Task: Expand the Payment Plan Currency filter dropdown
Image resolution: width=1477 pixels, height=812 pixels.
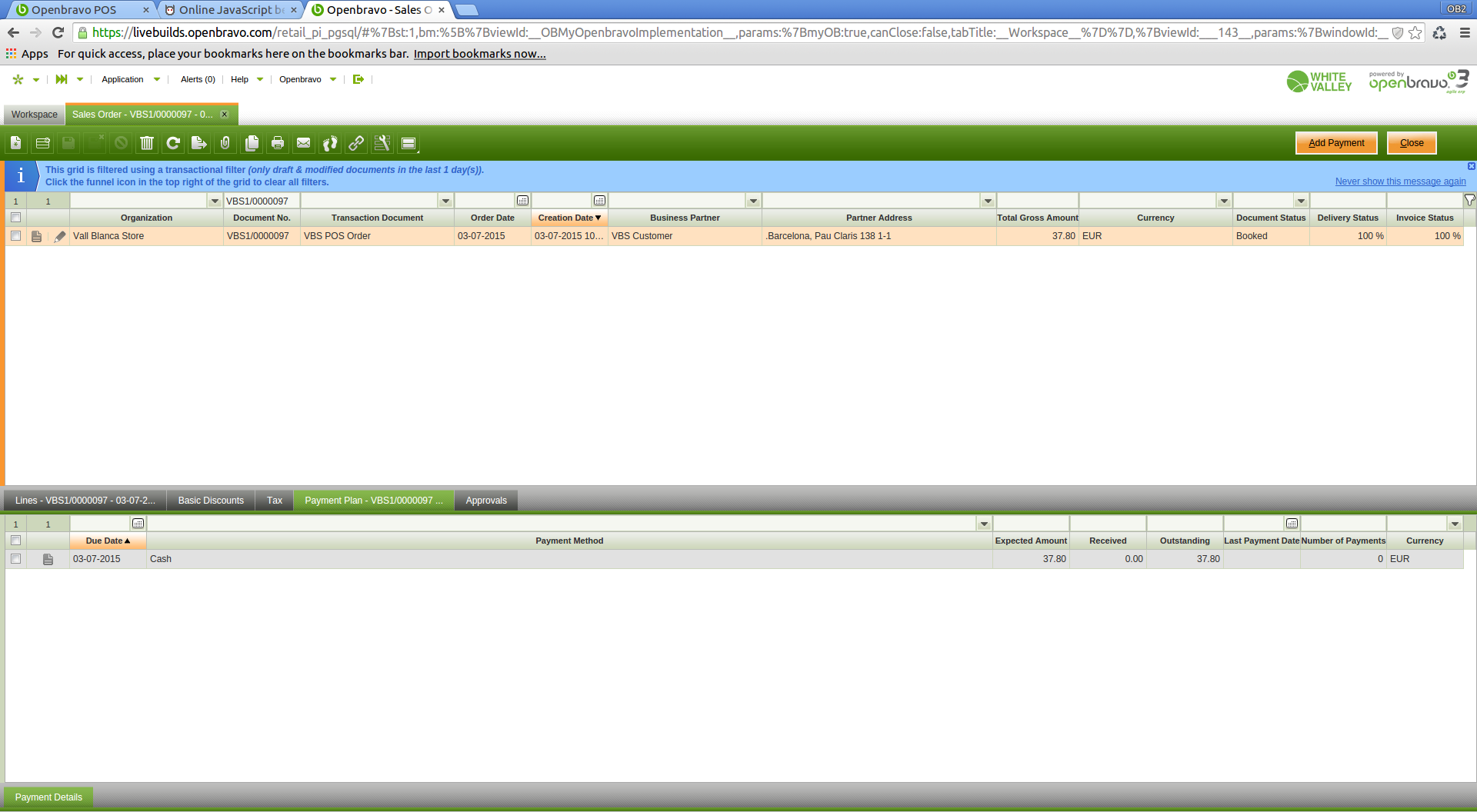Action: (1455, 524)
